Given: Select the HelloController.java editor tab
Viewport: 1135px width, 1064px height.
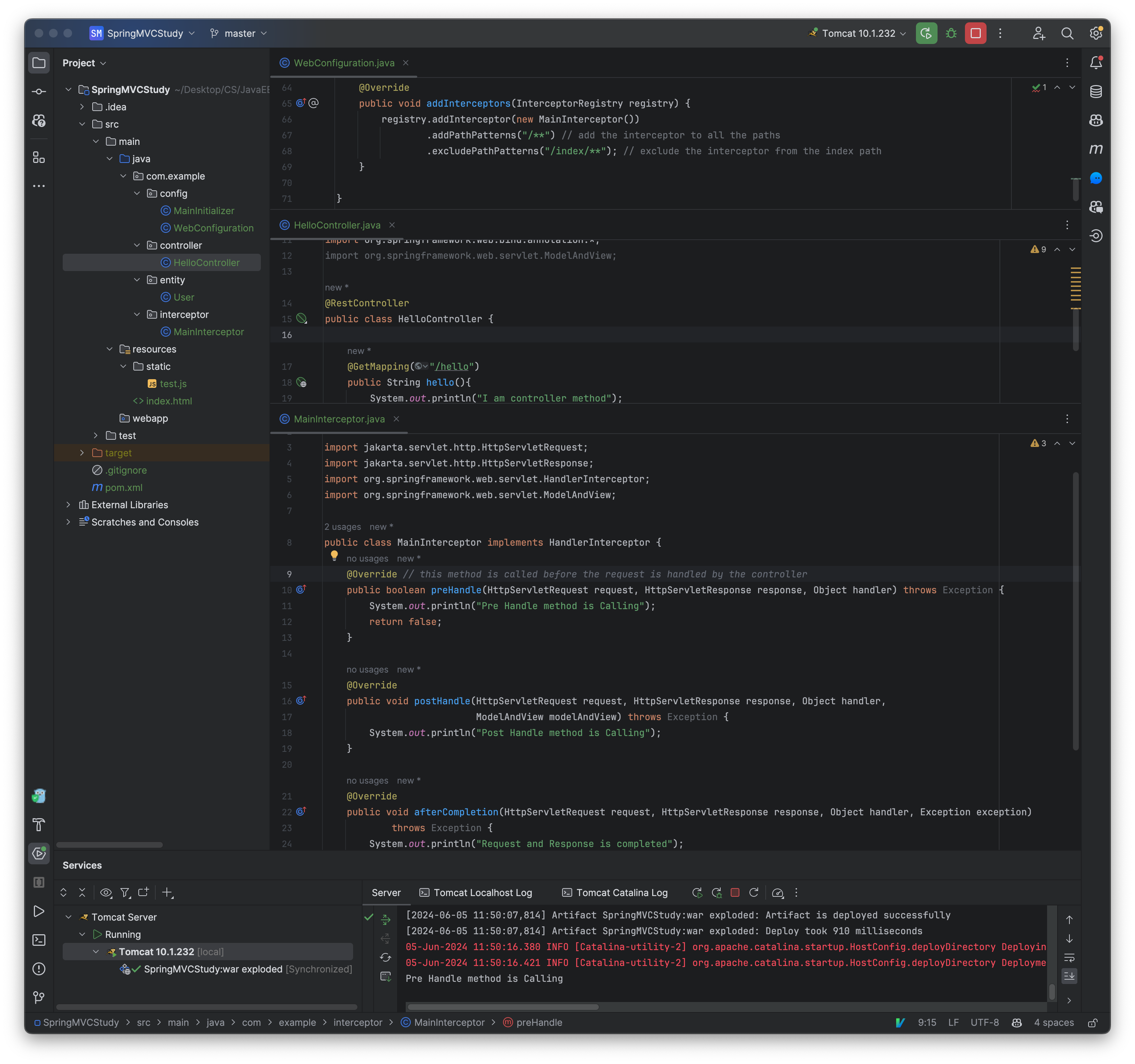Looking at the screenshot, I should (336, 225).
